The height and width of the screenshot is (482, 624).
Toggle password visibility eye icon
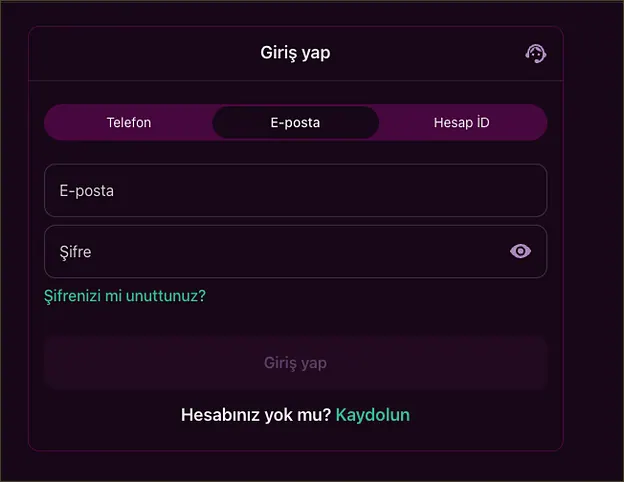(520, 251)
